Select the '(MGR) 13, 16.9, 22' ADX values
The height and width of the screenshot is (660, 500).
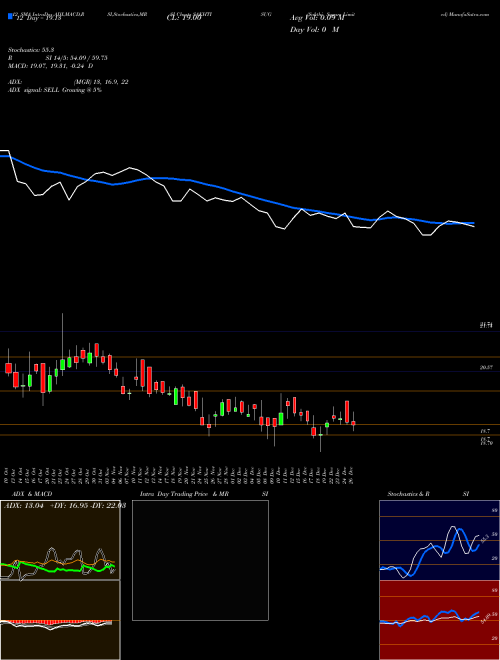coord(101,82)
